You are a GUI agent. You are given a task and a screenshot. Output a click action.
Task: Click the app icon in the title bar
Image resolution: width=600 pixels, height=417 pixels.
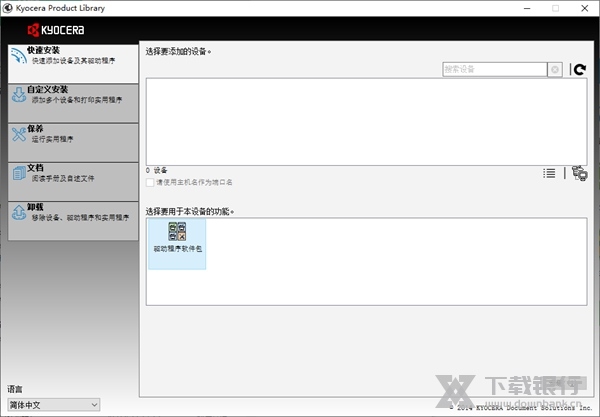click(x=8, y=8)
